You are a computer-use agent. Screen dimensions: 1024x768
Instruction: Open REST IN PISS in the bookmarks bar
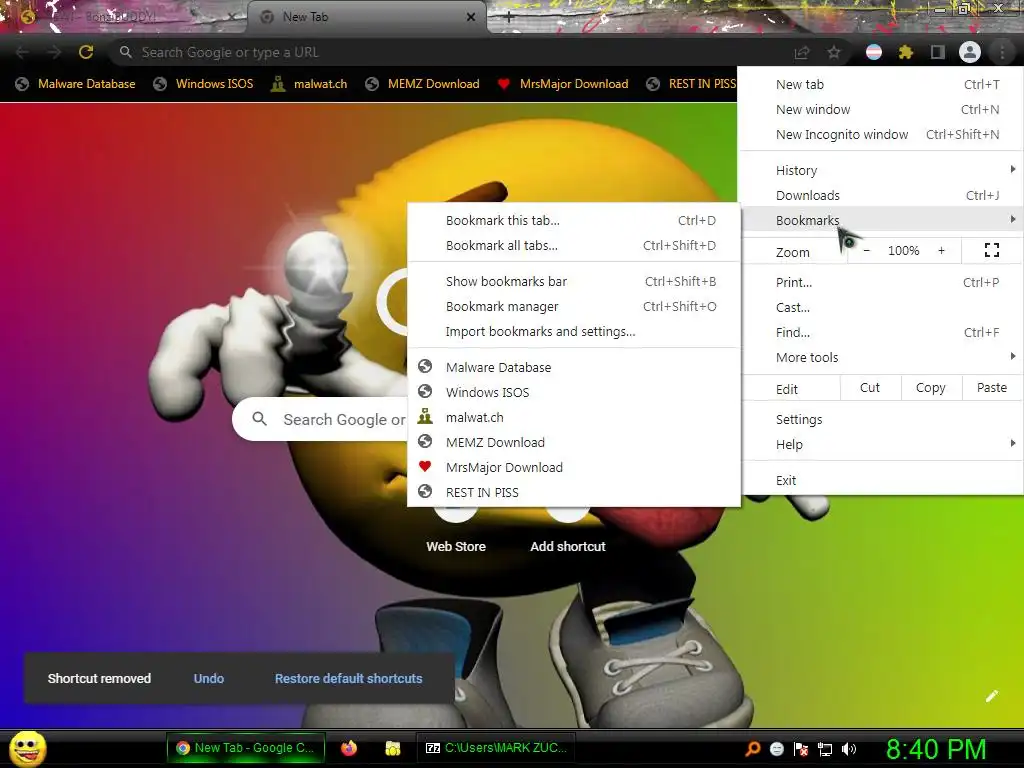point(691,84)
